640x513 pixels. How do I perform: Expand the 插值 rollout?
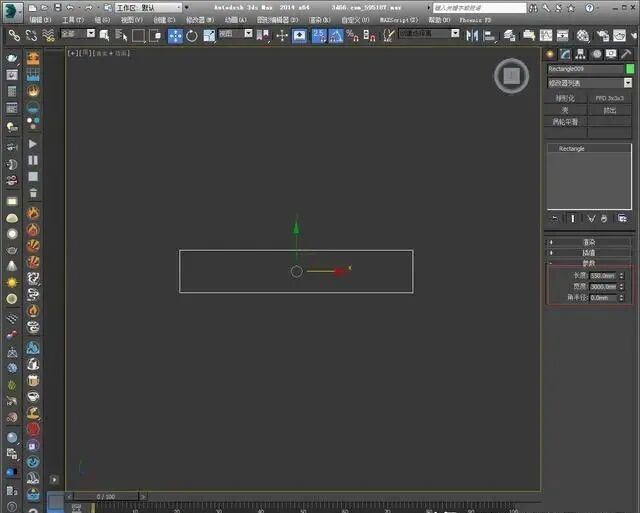coord(589,253)
